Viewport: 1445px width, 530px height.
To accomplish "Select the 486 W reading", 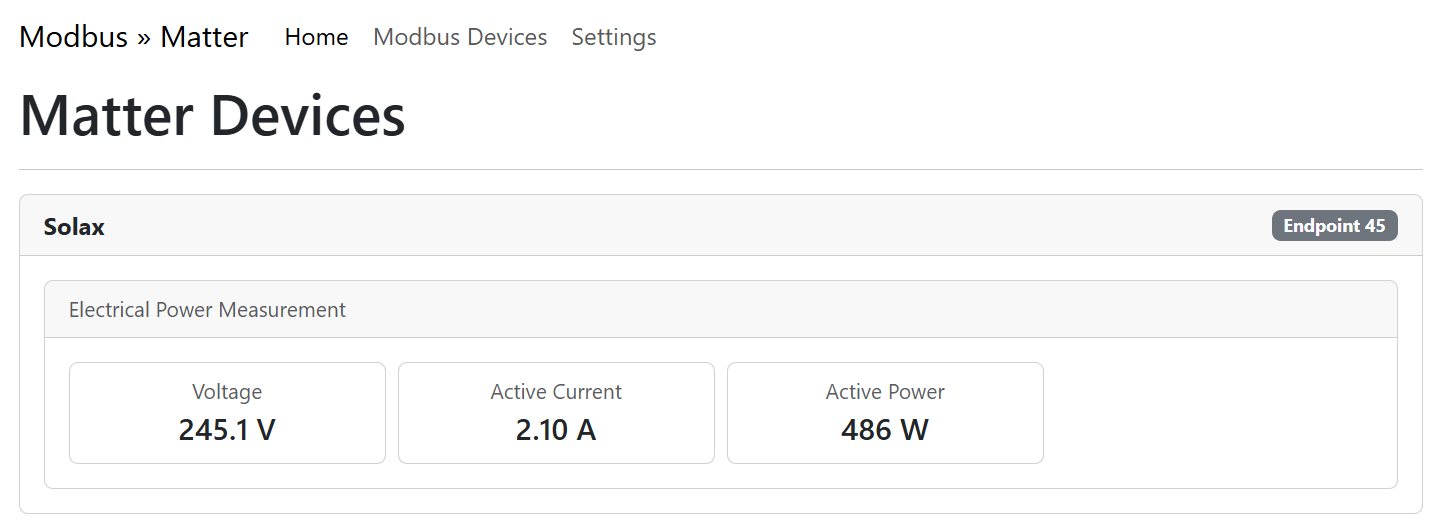I will pos(885,430).
